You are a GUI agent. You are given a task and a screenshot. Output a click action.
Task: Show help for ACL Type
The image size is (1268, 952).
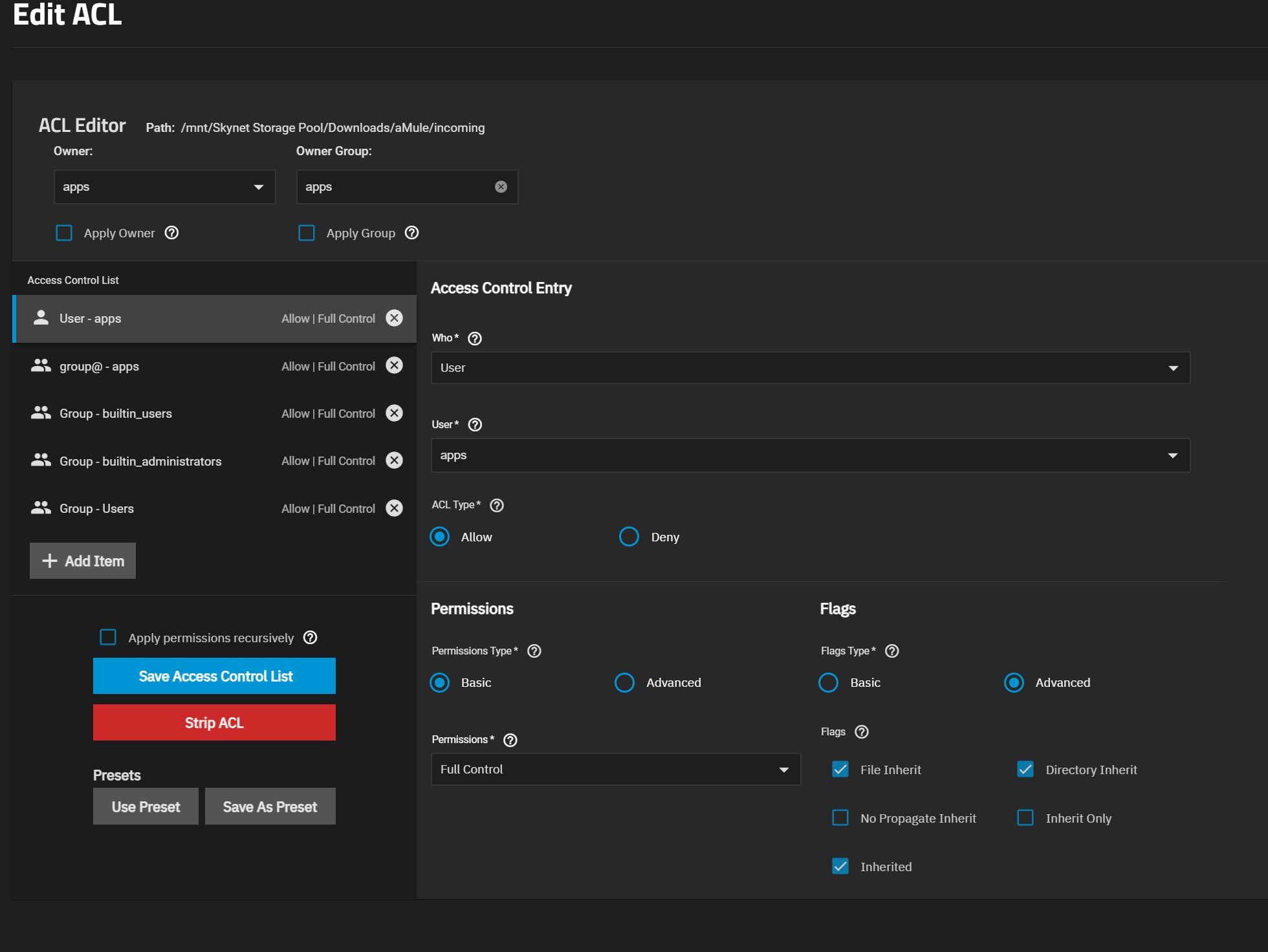point(497,505)
